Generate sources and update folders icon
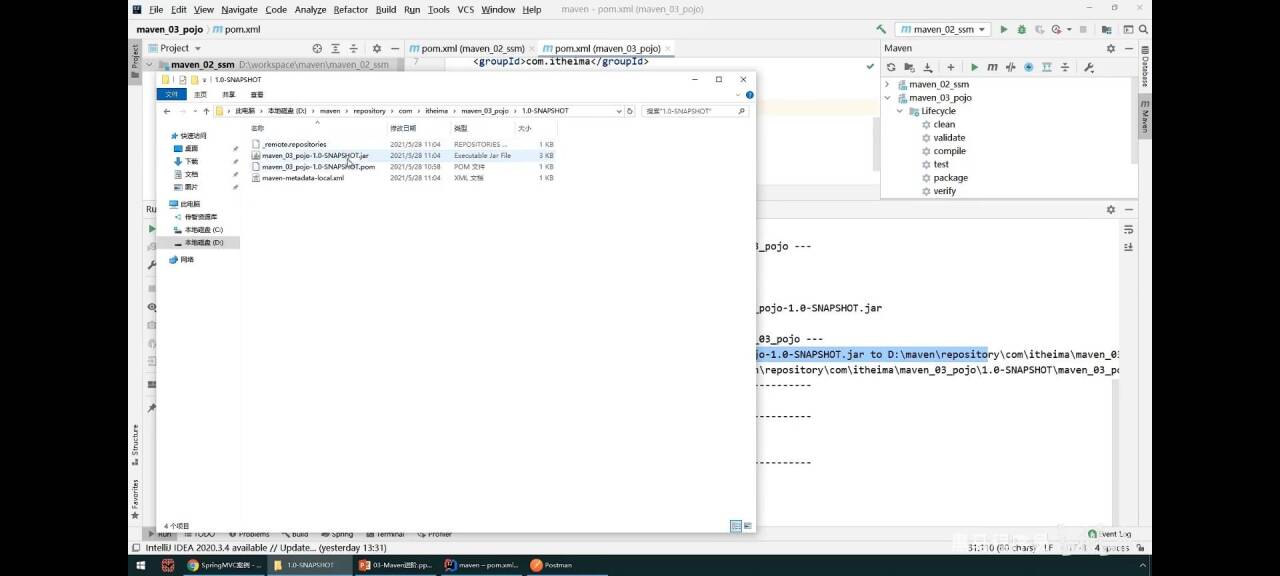The height and width of the screenshot is (576, 1280). click(910, 67)
